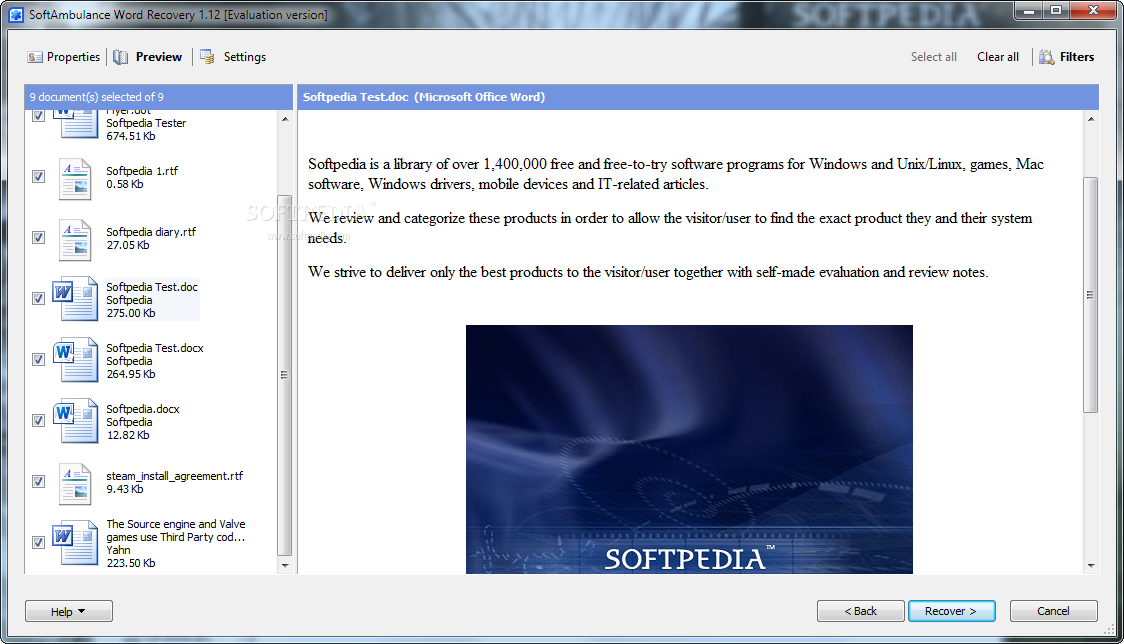Click the Softpedia Test.docx Word icon
1124x644 pixels.
tap(75, 359)
